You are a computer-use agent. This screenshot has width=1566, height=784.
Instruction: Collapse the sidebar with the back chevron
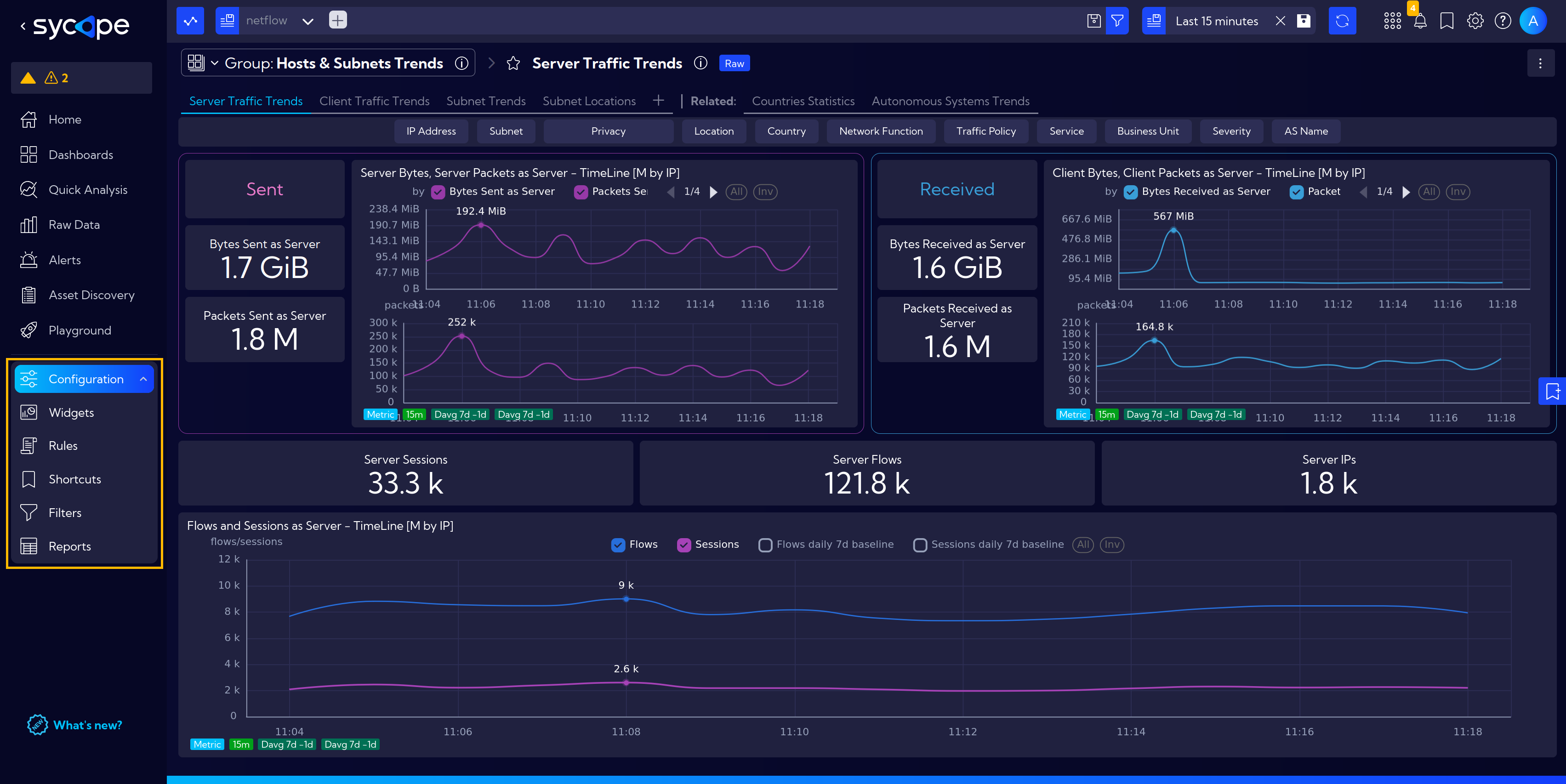point(23,26)
